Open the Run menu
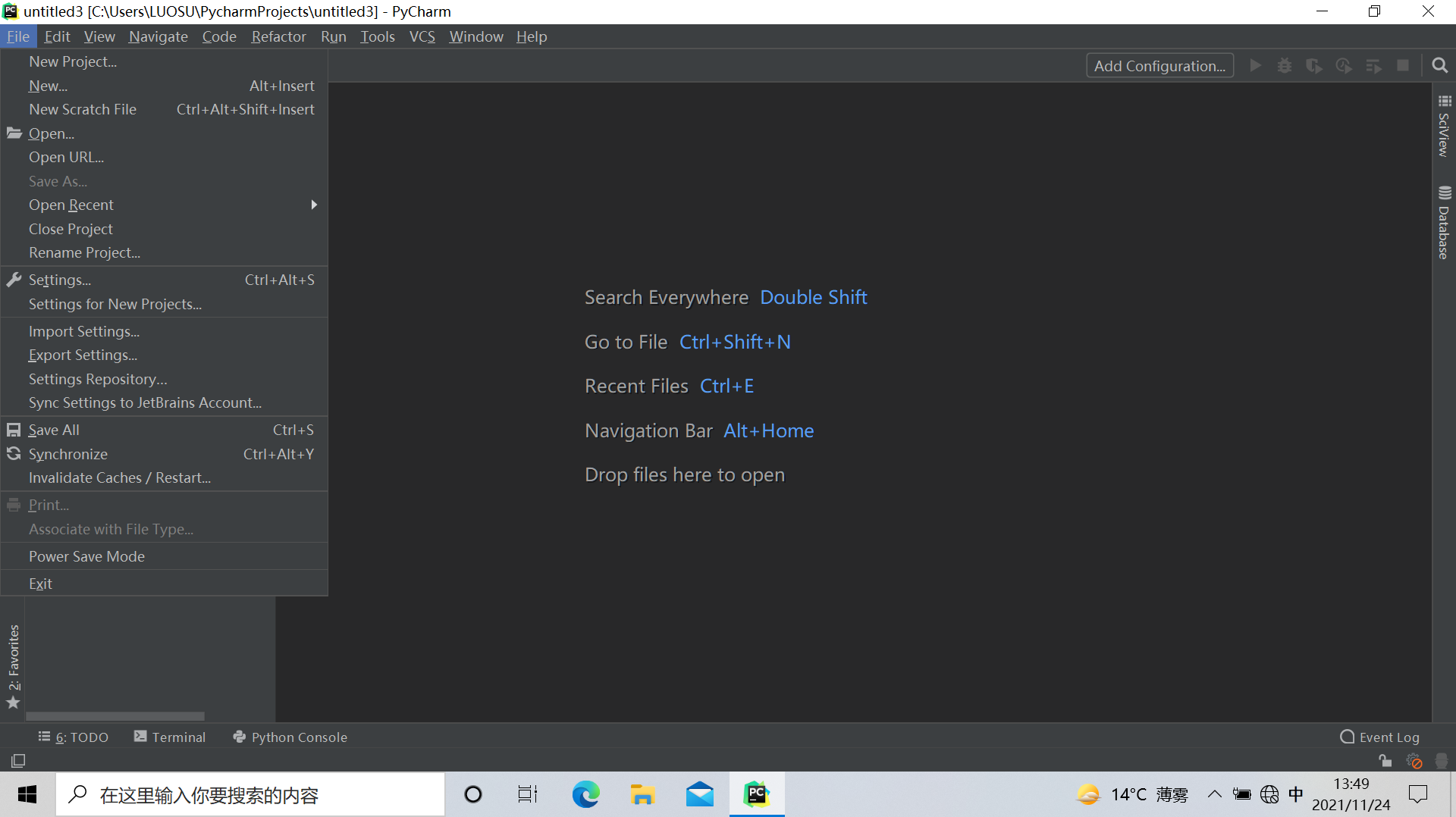Screen dimensions: 1456x817 click(334, 36)
